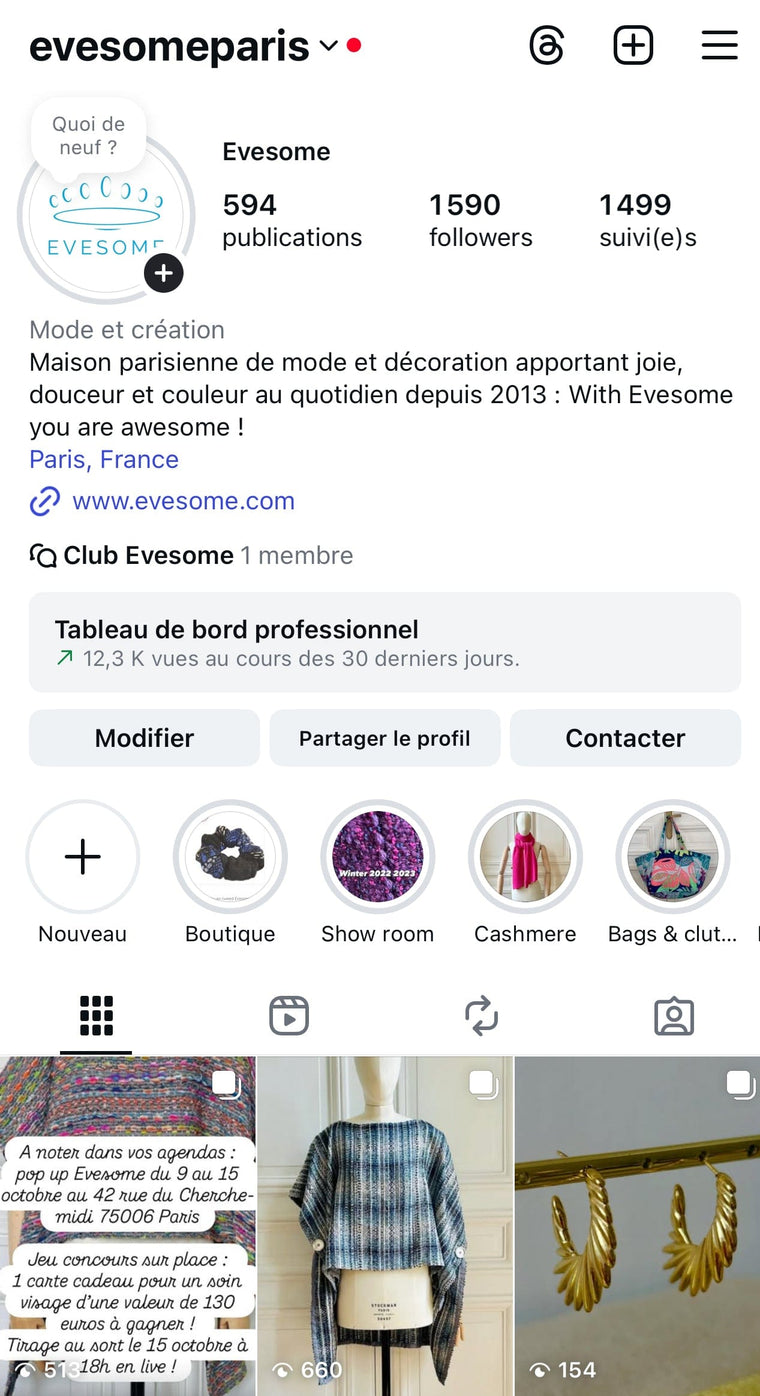Viewport: 760px width, 1396px height.
Task: Tap Partager le profil
Action: (384, 738)
